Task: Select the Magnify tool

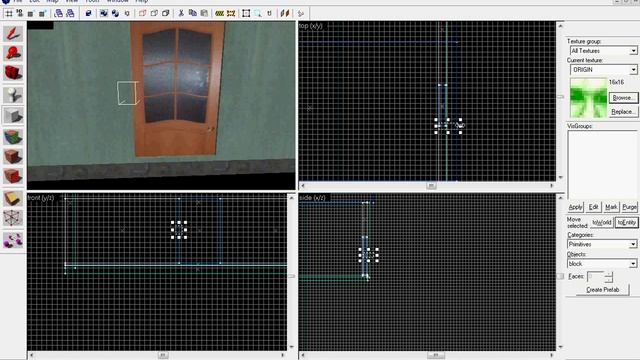Action: (13, 53)
